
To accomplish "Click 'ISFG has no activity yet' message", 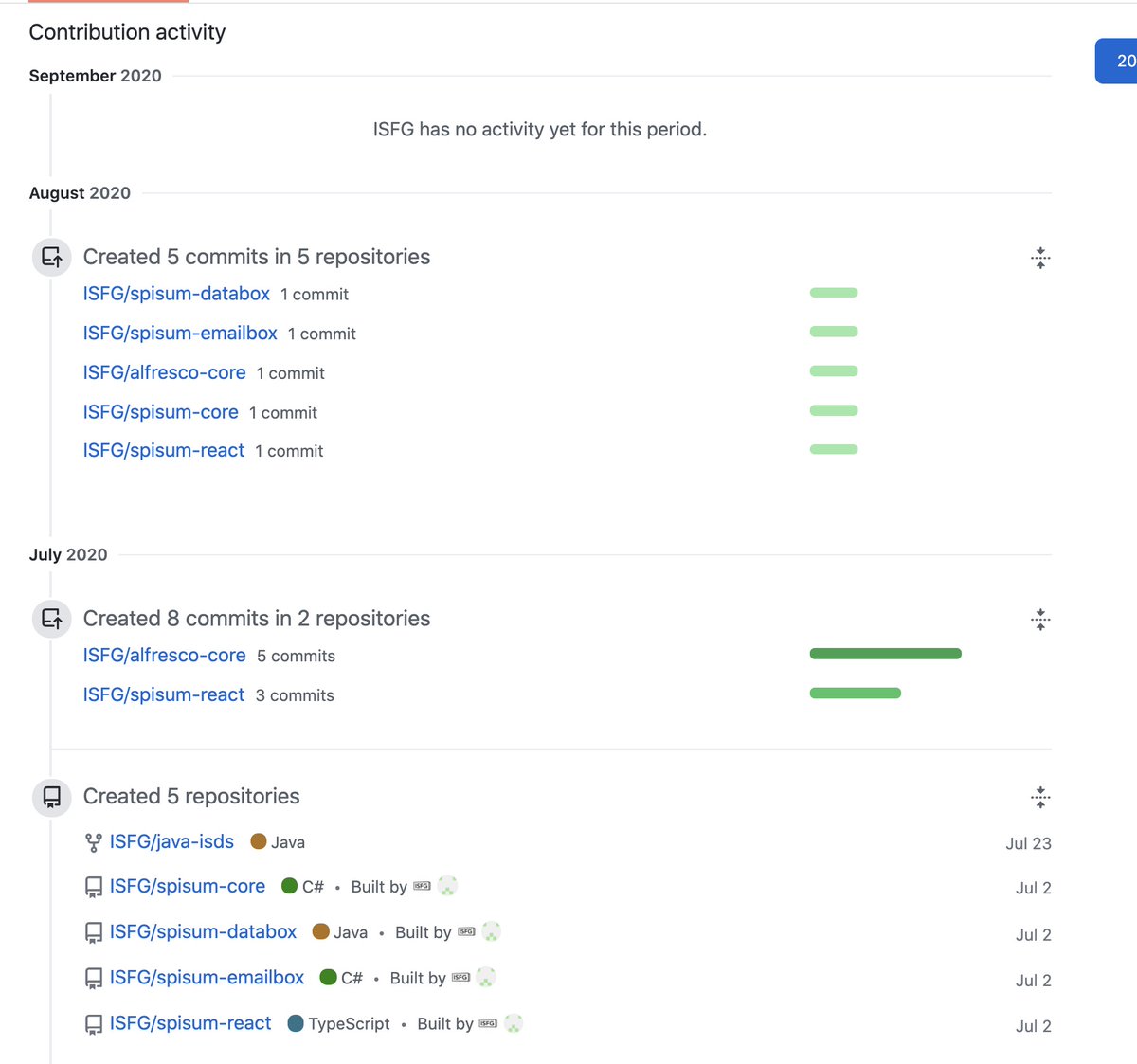I will pos(540,129).
